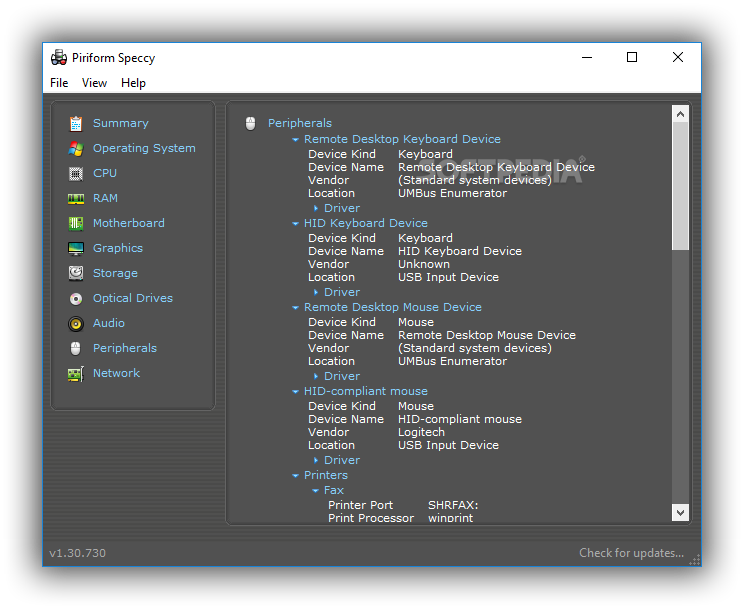Collapse Remote Desktop Mouse Device node
744x609 pixels.
pyautogui.click(x=295, y=308)
